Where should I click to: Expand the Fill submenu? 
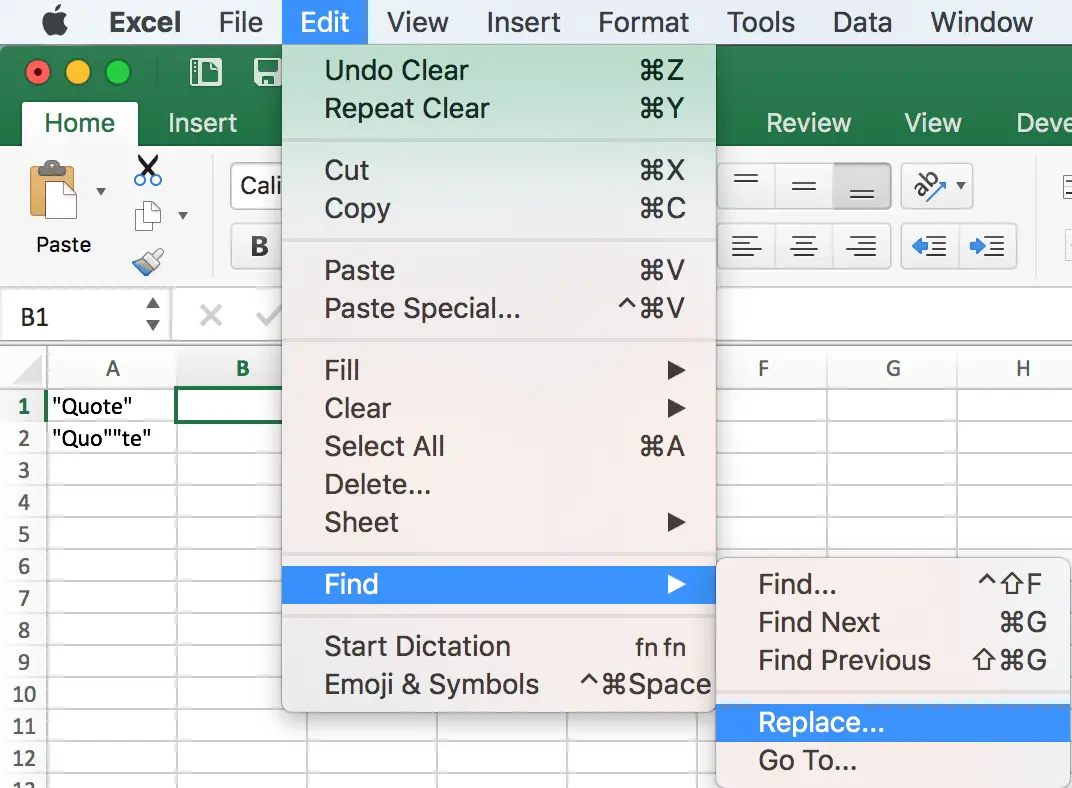click(x=498, y=370)
